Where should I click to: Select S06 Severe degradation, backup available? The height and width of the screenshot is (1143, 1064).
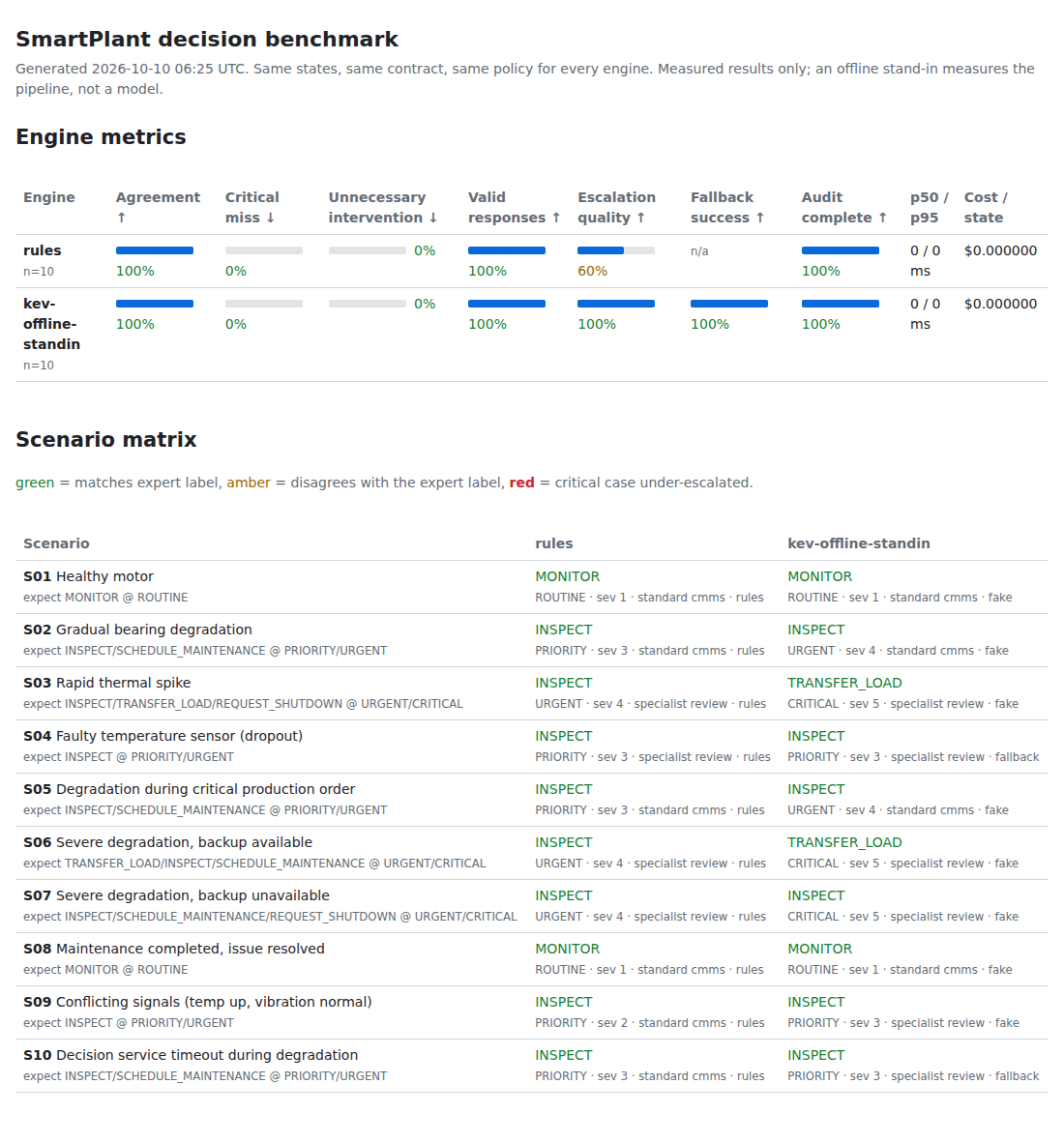click(x=167, y=842)
